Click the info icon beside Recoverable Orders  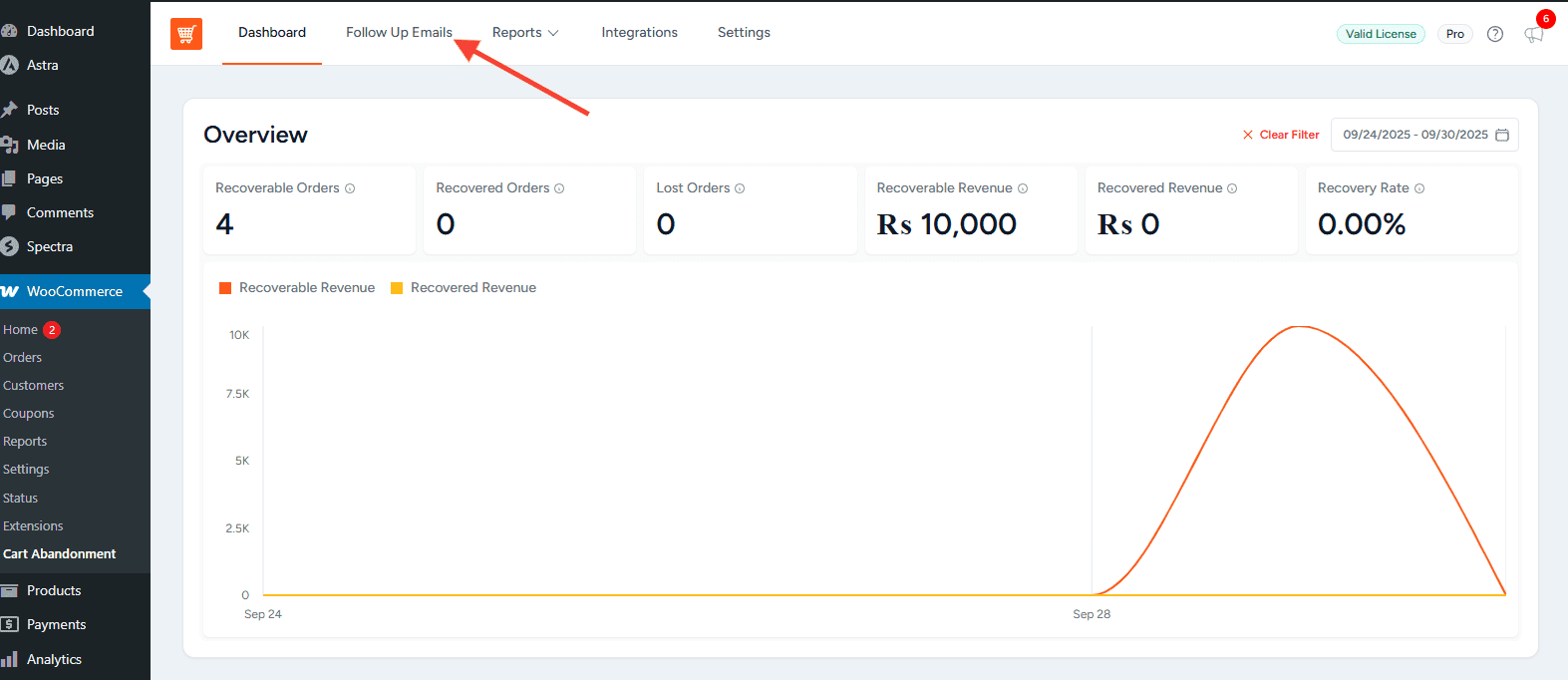[x=350, y=188]
